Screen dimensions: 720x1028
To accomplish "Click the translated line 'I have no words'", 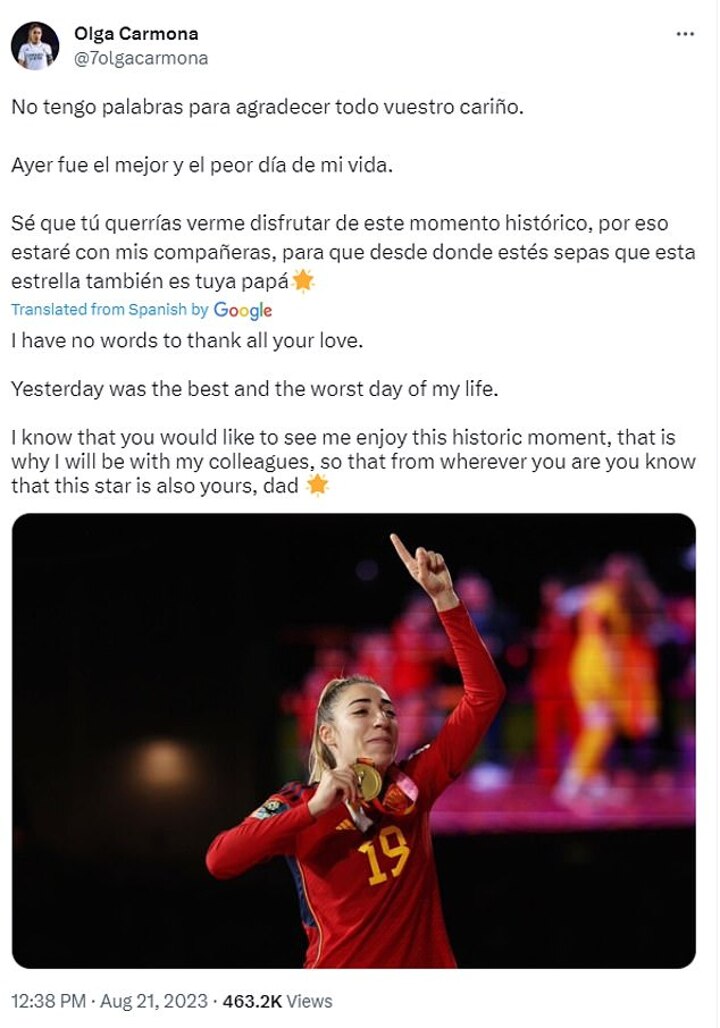I will pos(187,341).
